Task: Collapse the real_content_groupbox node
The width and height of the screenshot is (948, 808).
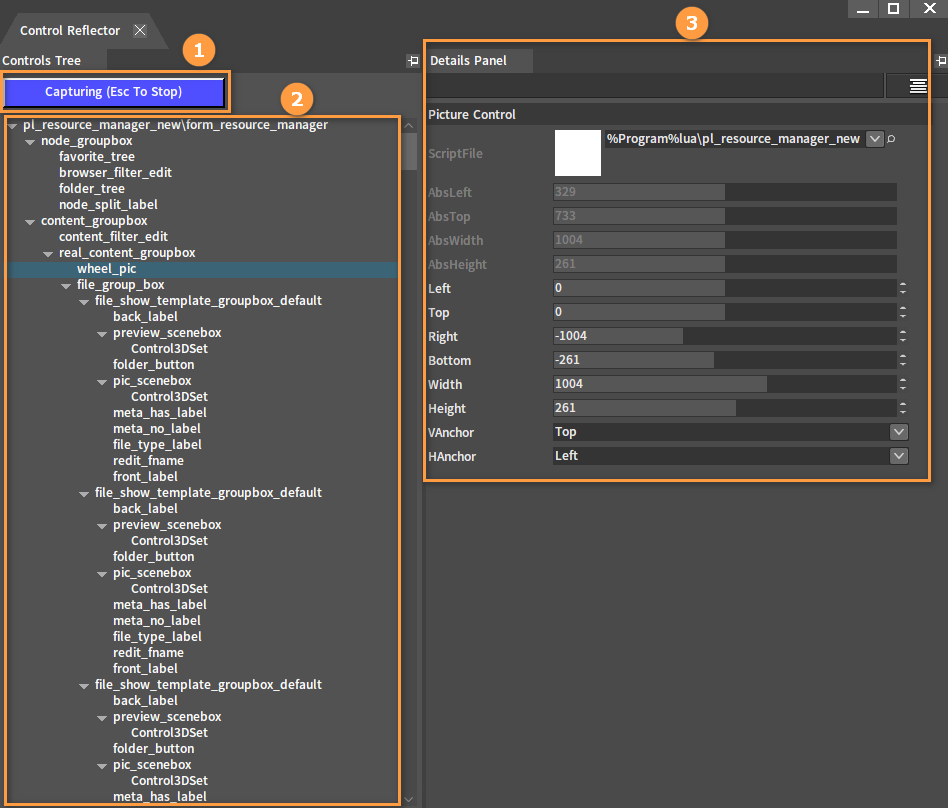Action: (48, 255)
